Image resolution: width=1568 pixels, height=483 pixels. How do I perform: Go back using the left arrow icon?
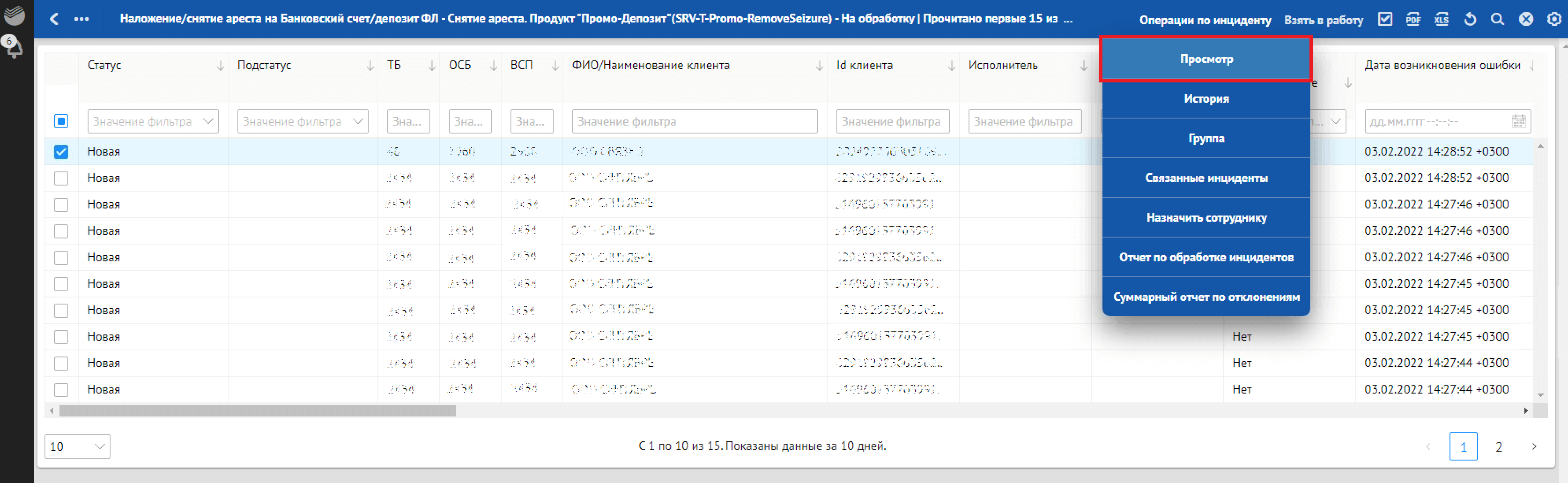54,19
